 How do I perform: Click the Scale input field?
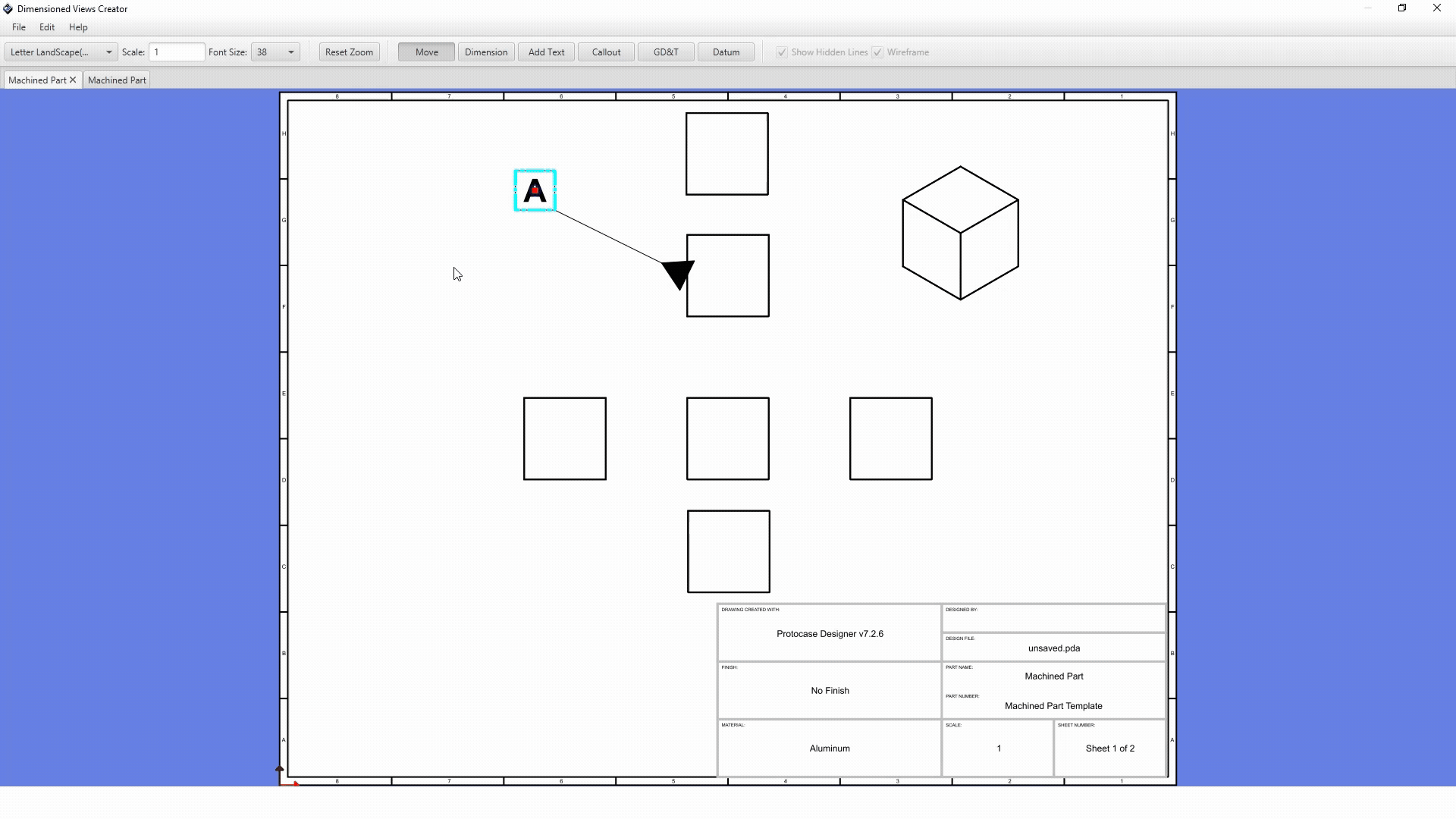pos(177,52)
